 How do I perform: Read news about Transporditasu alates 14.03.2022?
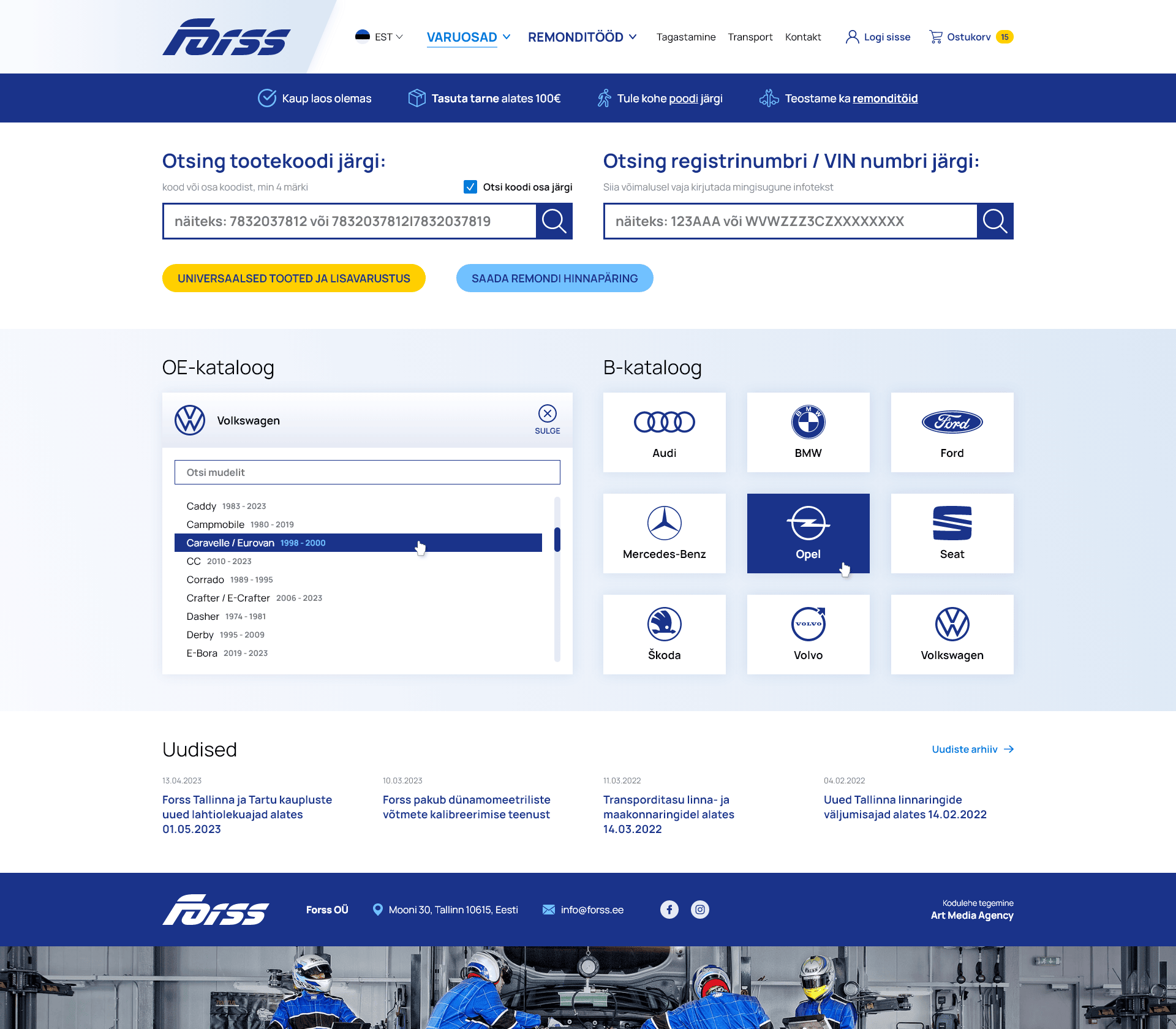click(x=669, y=815)
